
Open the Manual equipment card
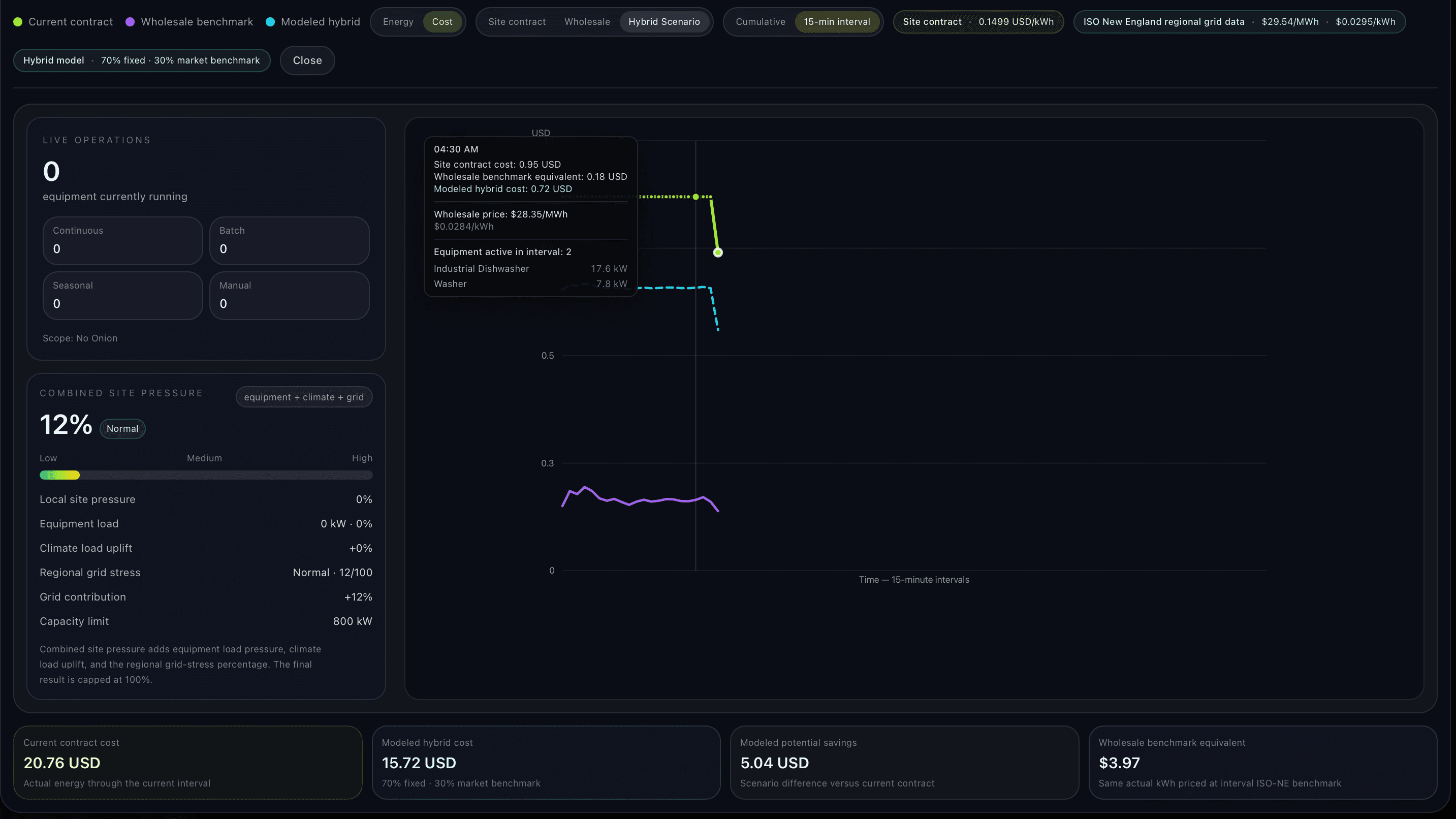[290, 296]
